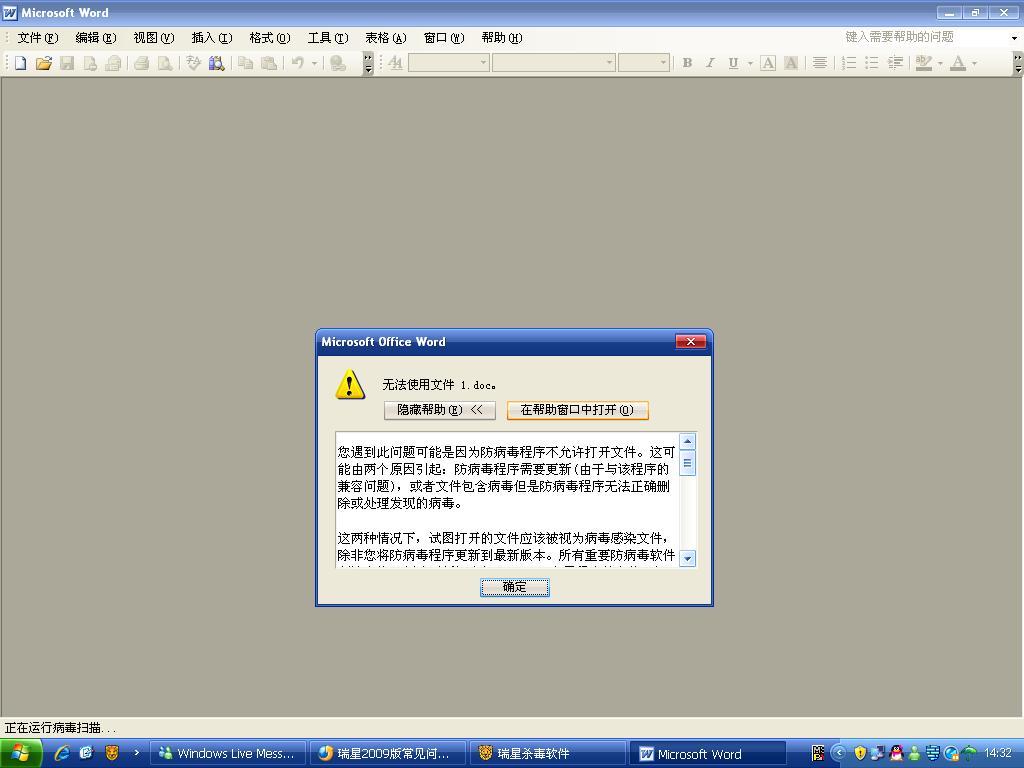
Task: Click the green umbrella tray icon
Action: pyautogui.click(x=969, y=753)
